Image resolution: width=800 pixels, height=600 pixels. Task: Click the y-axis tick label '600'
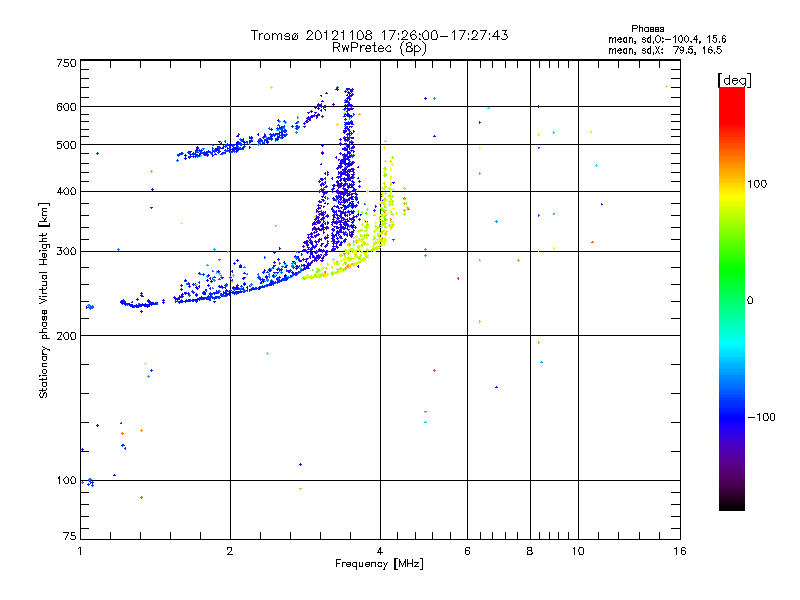[66, 107]
